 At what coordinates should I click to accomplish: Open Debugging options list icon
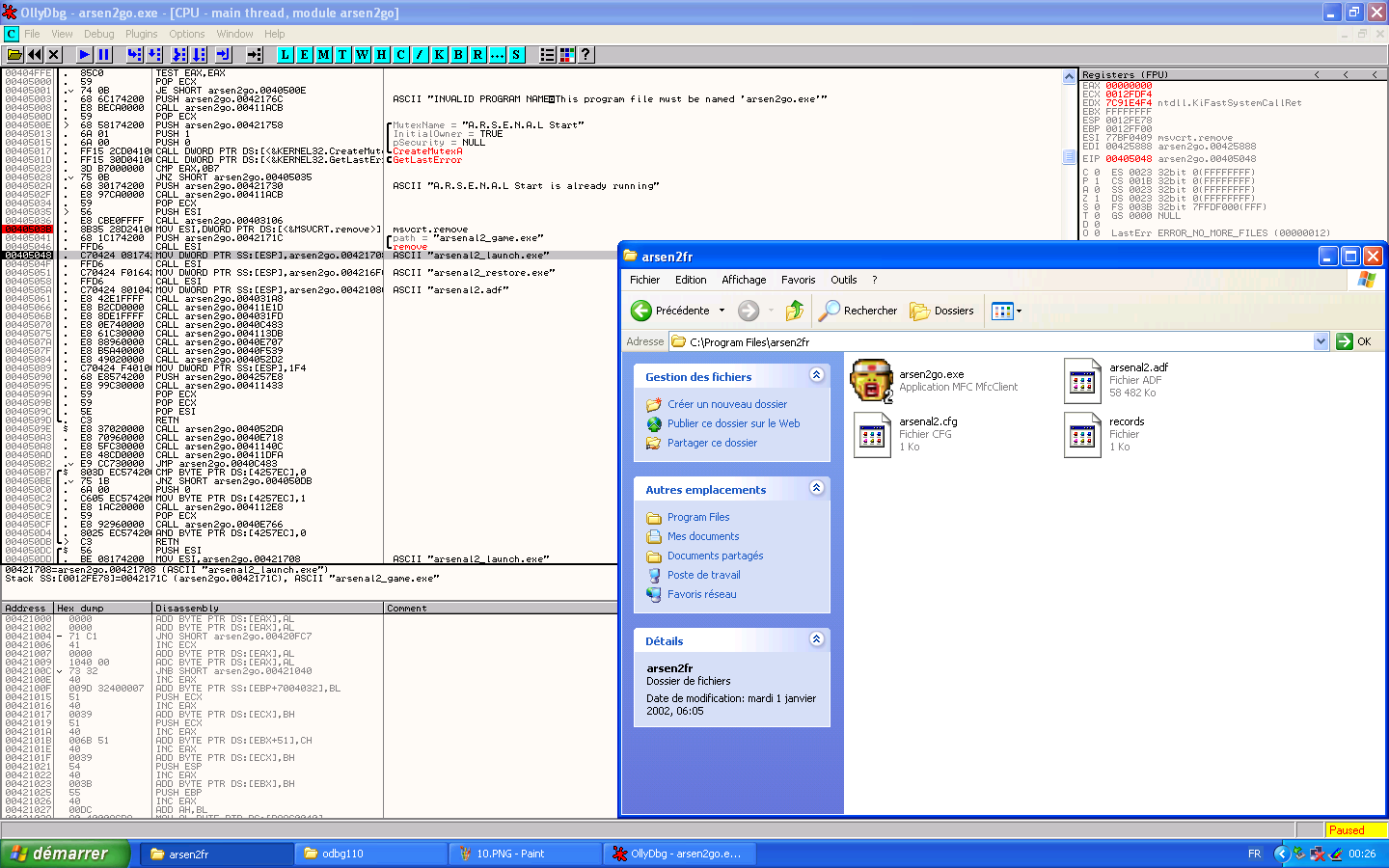click(547, 55)
